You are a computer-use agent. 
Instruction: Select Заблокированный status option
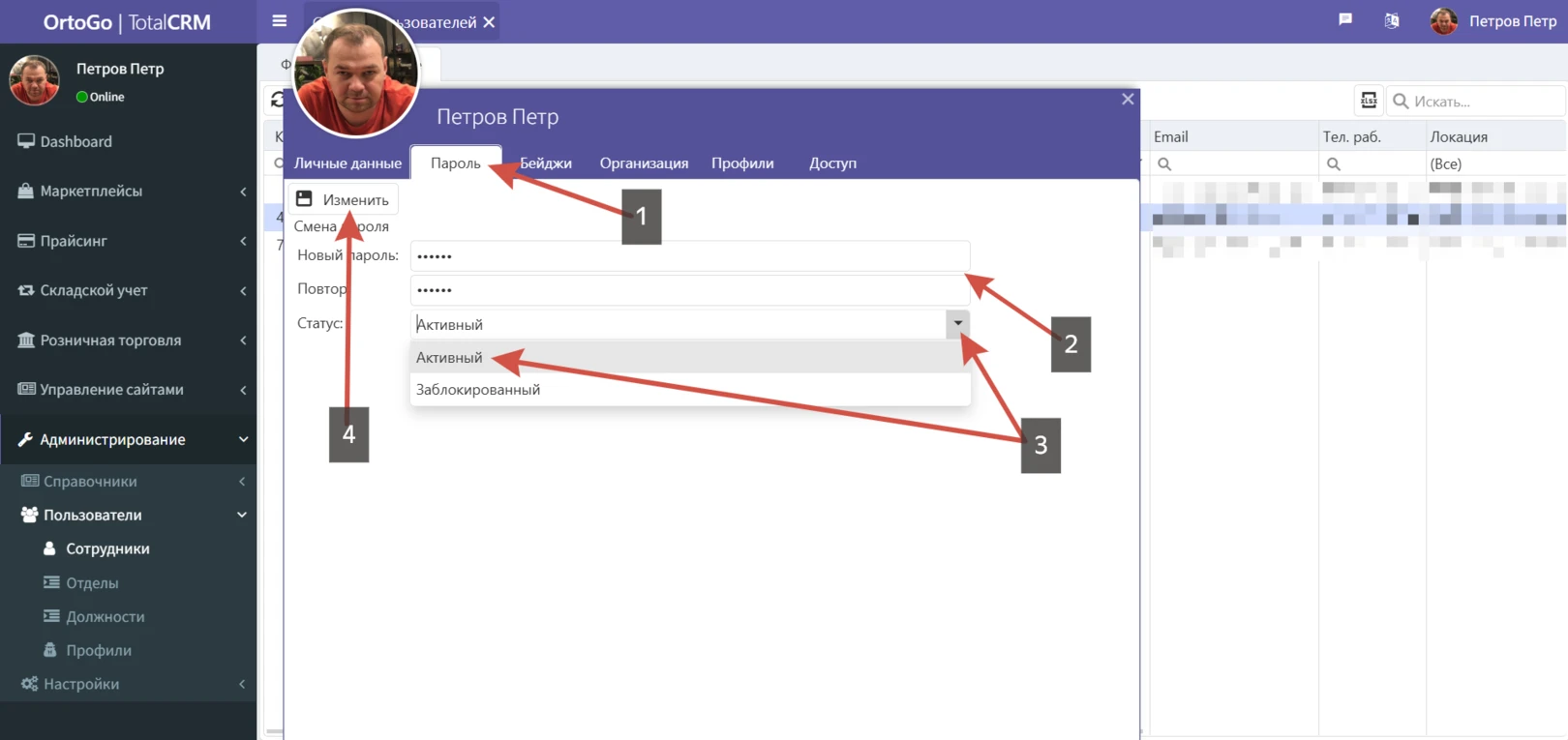(x=478, y=390)
